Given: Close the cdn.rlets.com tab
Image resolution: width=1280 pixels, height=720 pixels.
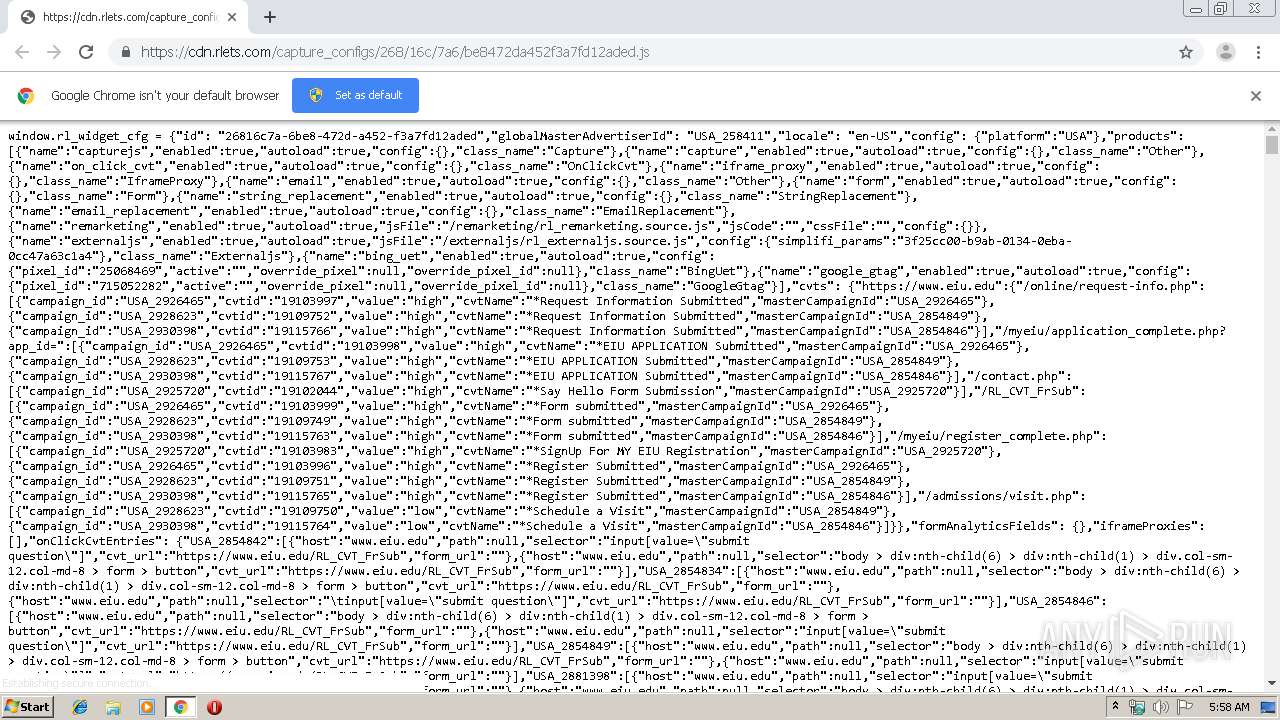Looking at the screenshot, I should click(232, 17).
